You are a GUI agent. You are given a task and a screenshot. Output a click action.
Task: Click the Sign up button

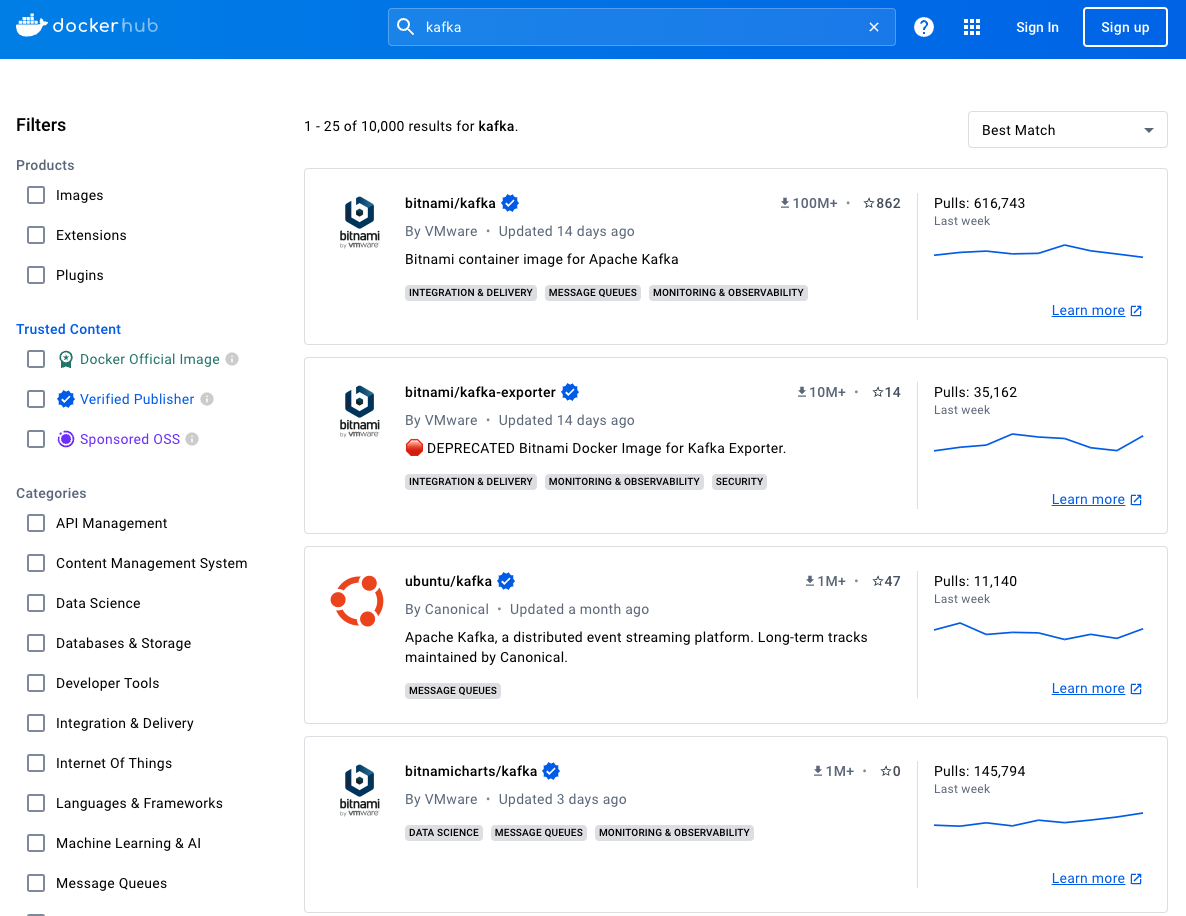pos(1125,27)
